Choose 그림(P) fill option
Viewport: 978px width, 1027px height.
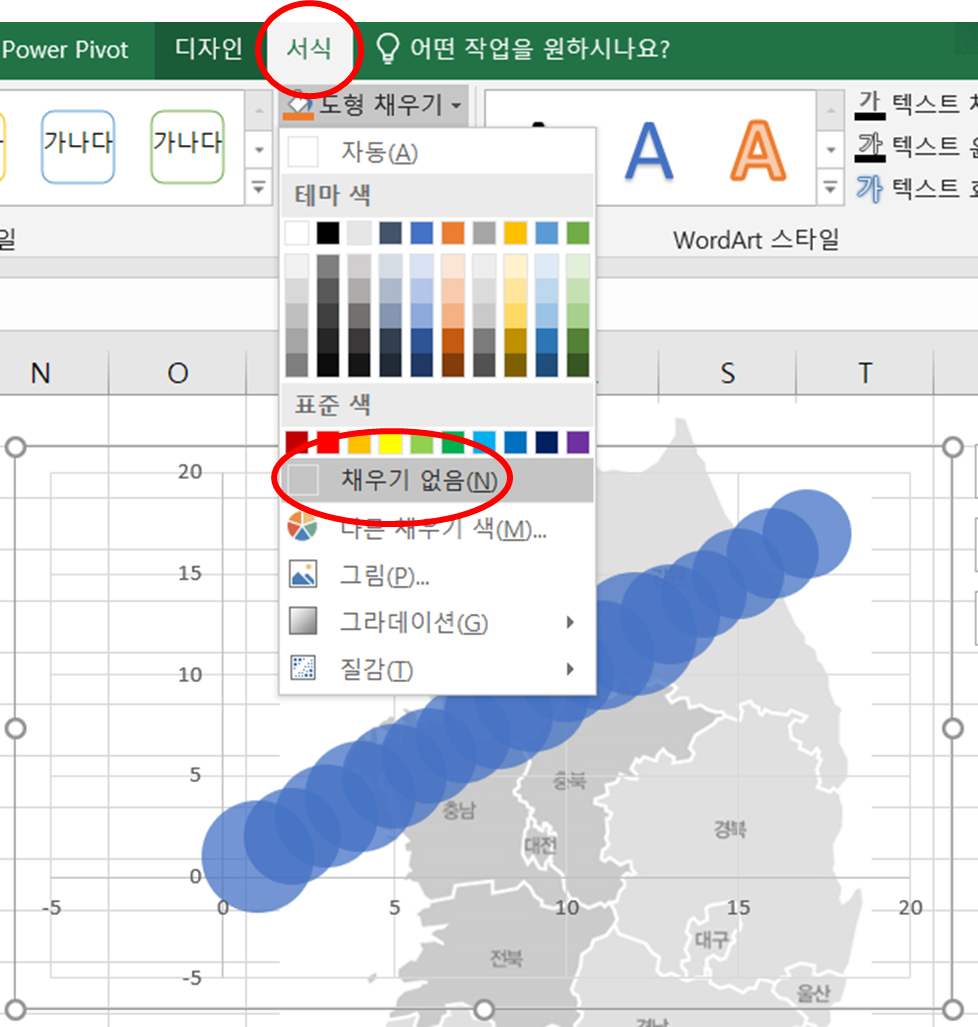point(437,574)
